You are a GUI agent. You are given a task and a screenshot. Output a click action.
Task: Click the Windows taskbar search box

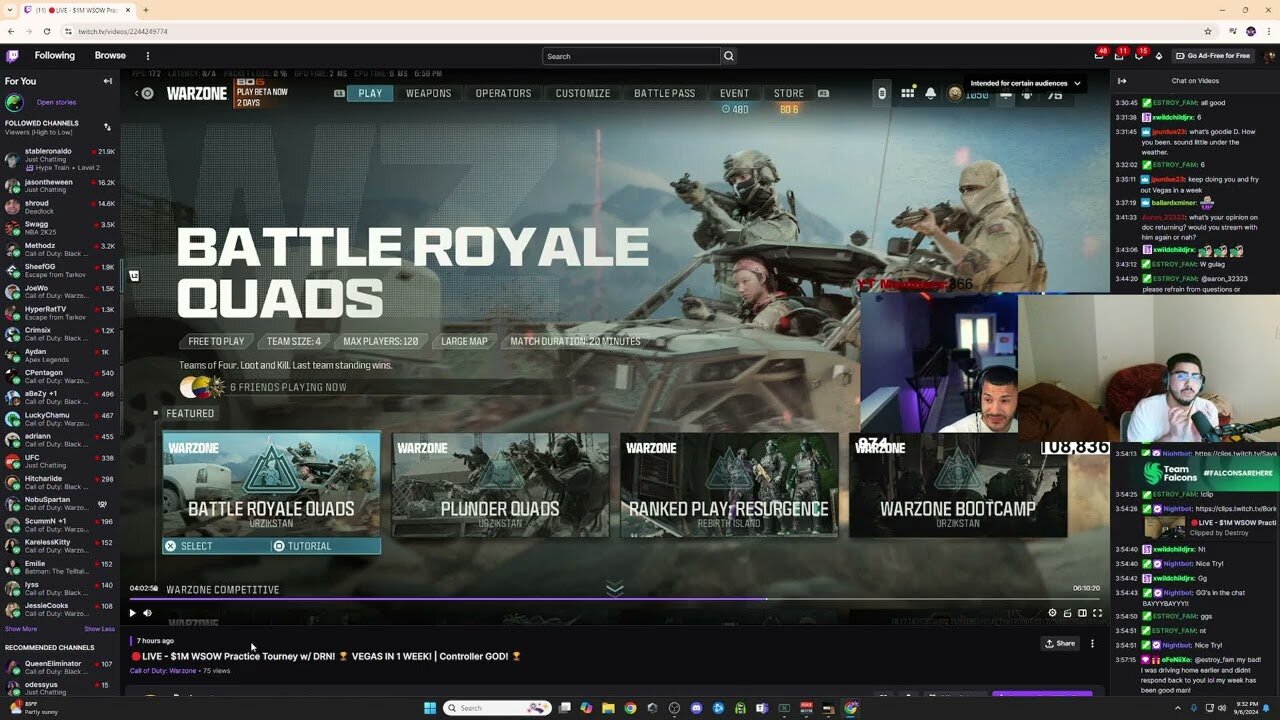(x=498, y=708)
